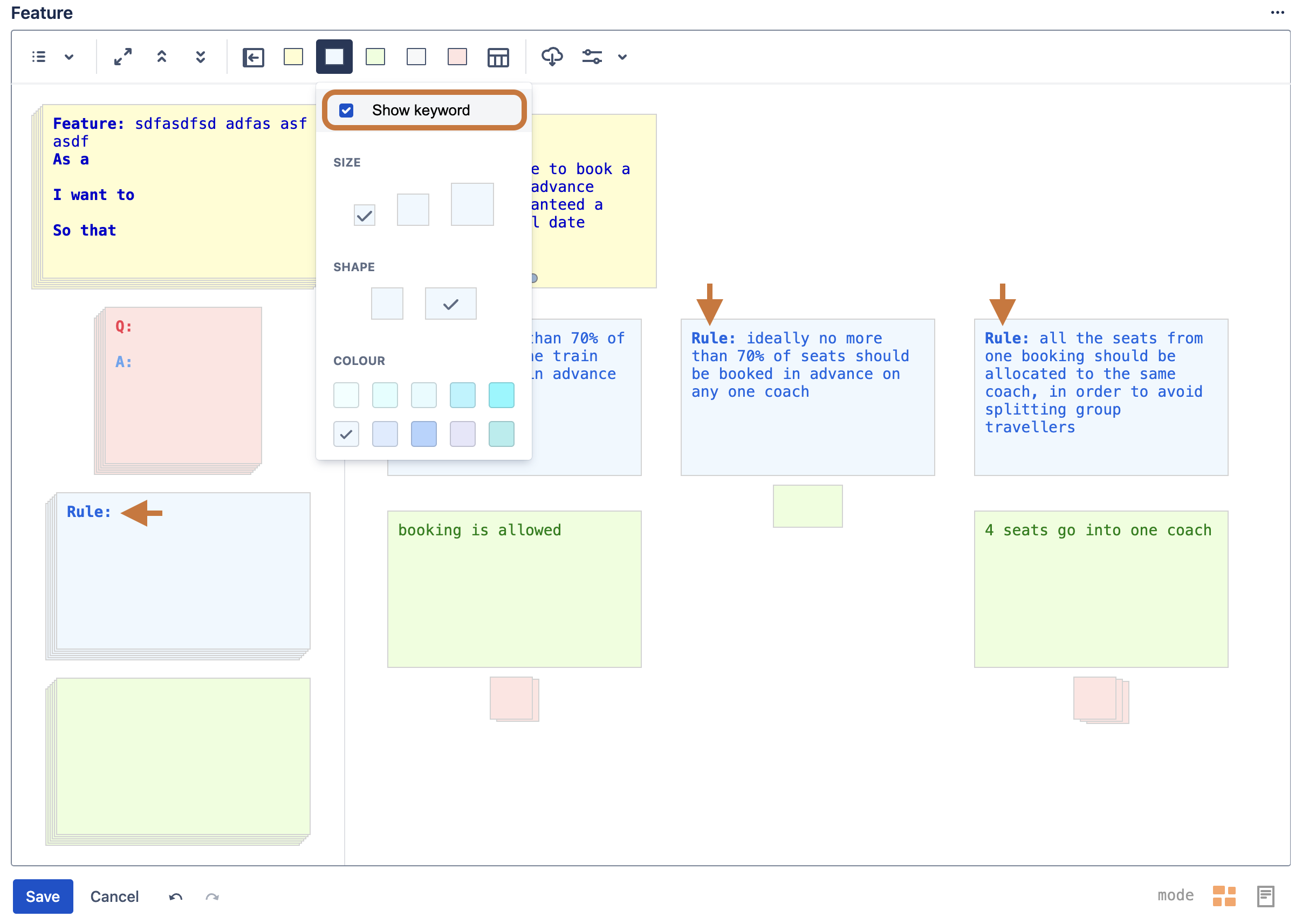The width and height of the screenshot is (1302, 924).
Task: Click the undo arrow icon
Action: coord(175,897)
